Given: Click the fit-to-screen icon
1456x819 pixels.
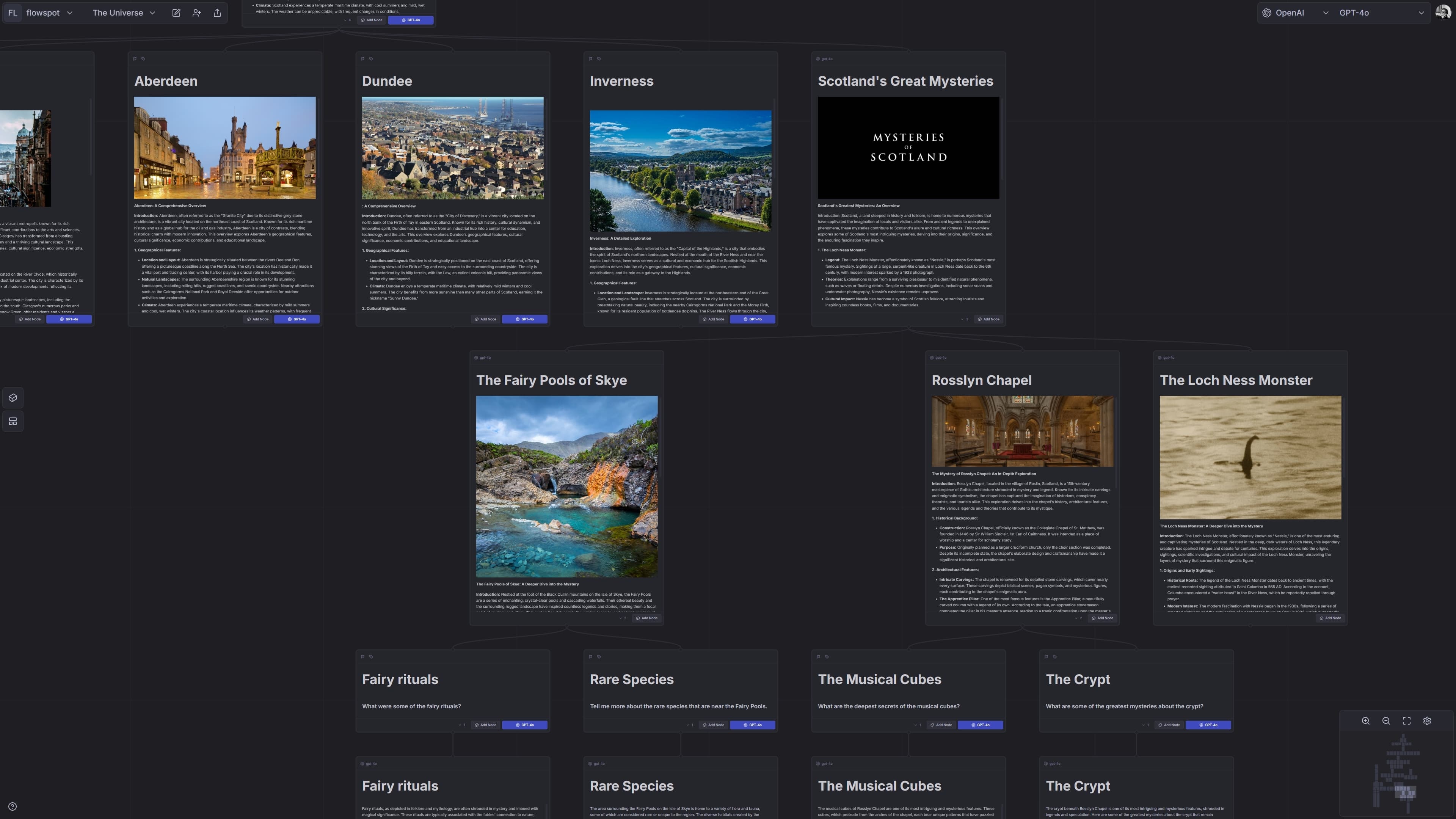Looking at the screenshot, I should point(1406,721).
